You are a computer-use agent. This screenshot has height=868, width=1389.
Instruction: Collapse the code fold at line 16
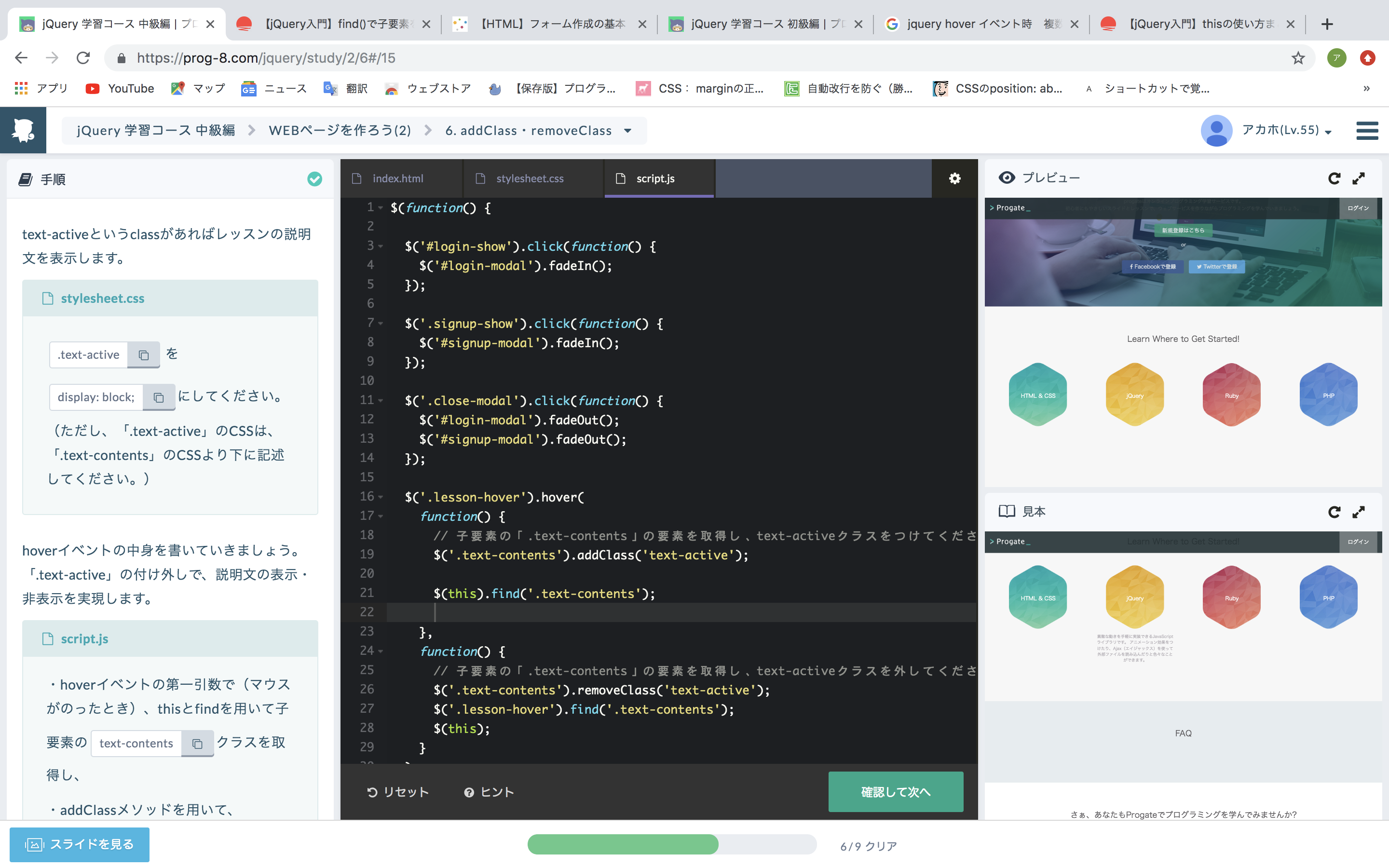(x=381, y=497)
